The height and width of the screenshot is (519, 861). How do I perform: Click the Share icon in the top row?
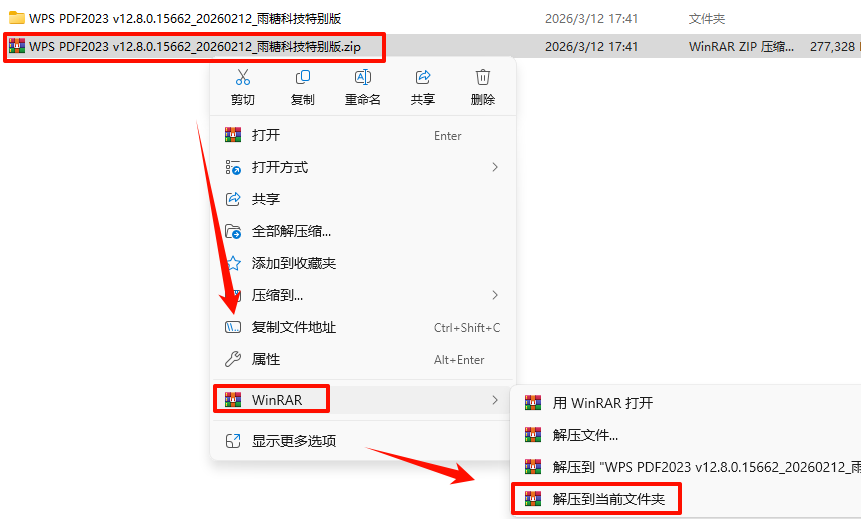423,77
